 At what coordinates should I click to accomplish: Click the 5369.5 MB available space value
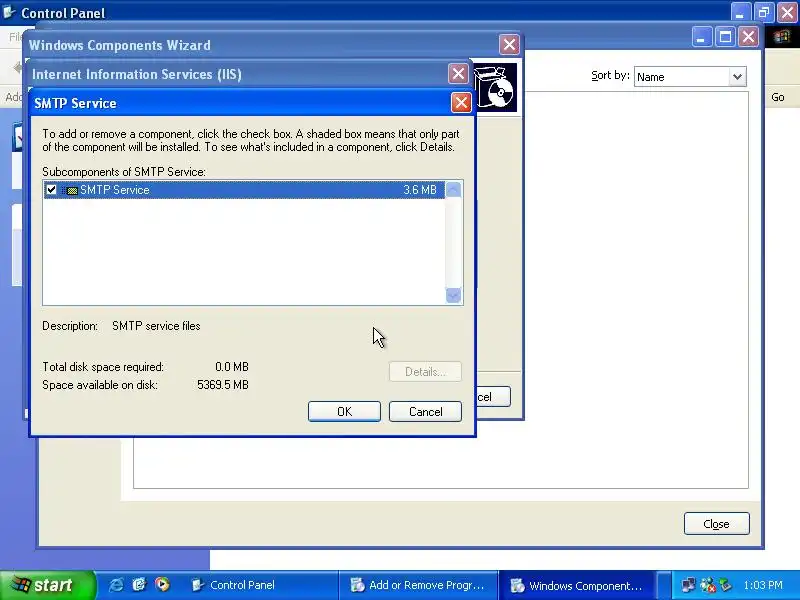223,385
